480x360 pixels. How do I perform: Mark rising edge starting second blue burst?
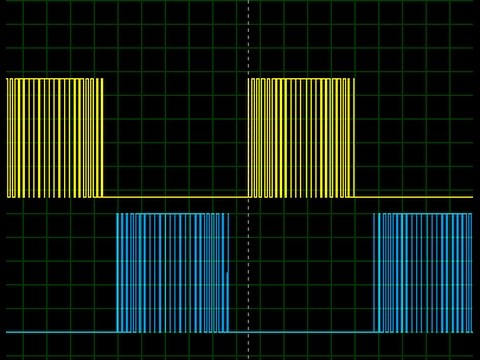coord(374,273)
